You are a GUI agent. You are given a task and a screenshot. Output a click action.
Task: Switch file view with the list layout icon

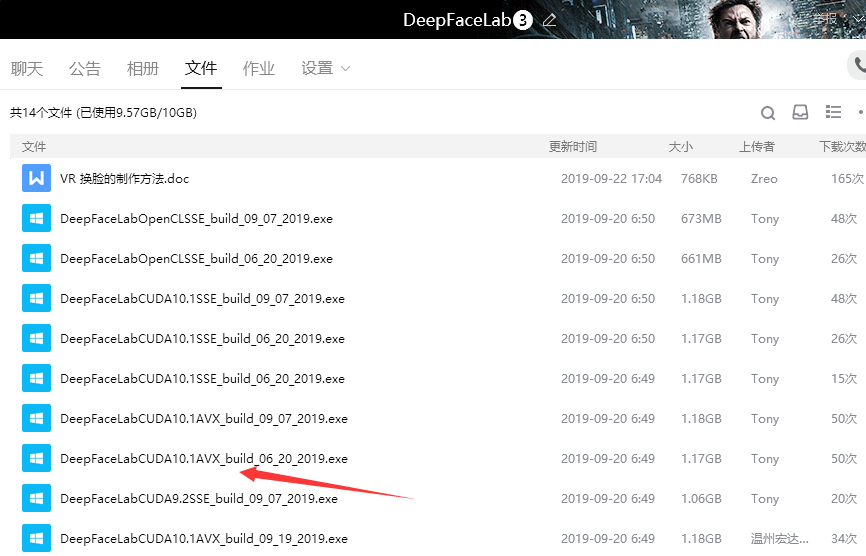click(x=833, y=112)
